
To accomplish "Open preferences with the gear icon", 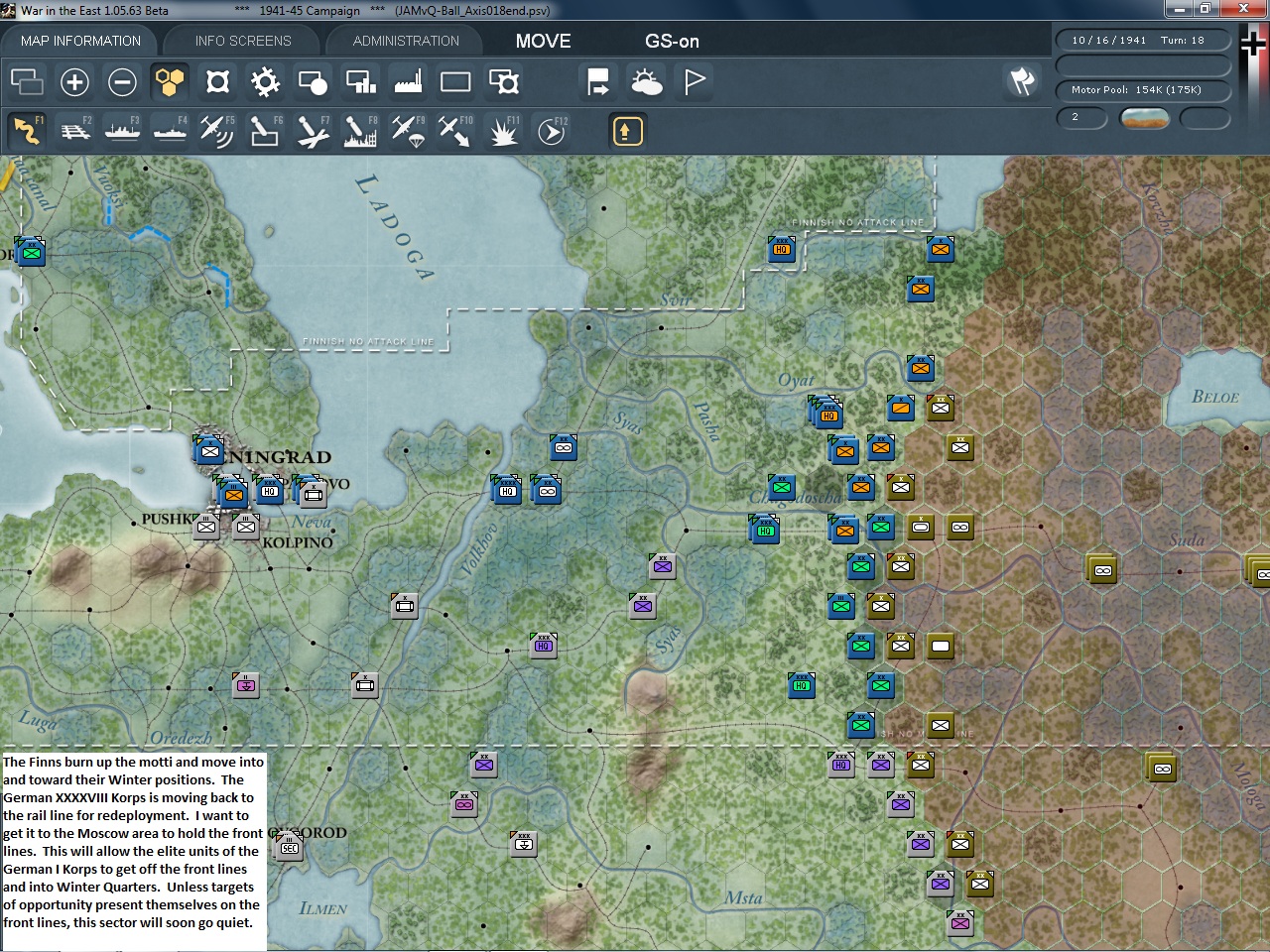I will click(x=265, y=81).
